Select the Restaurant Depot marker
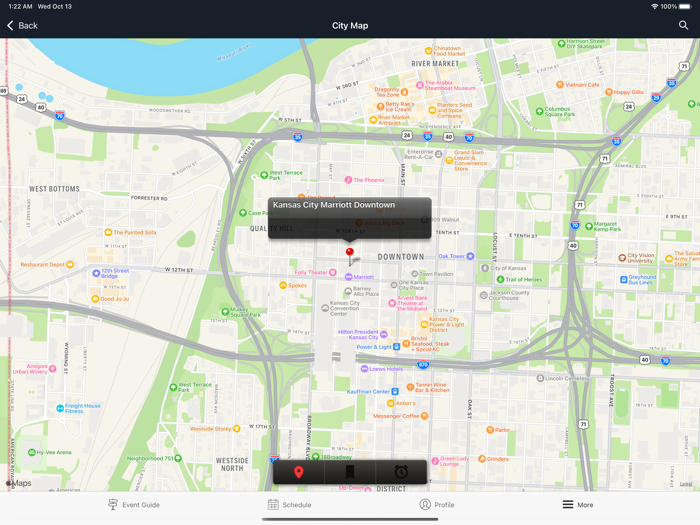700x525 pixels. click(70, 264)
